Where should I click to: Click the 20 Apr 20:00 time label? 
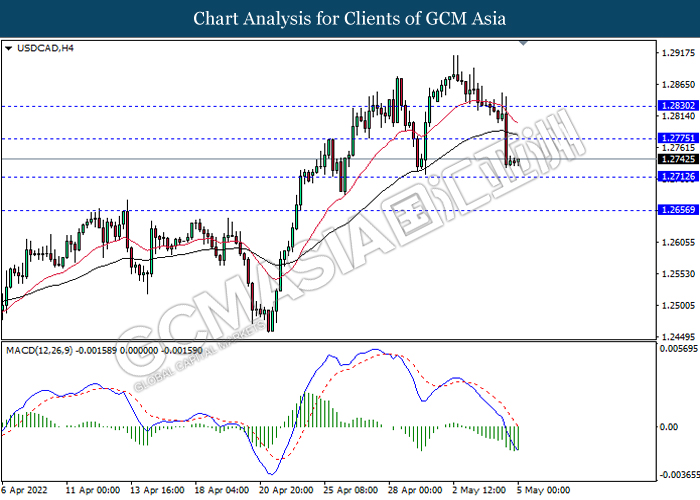tap(286, 490)
